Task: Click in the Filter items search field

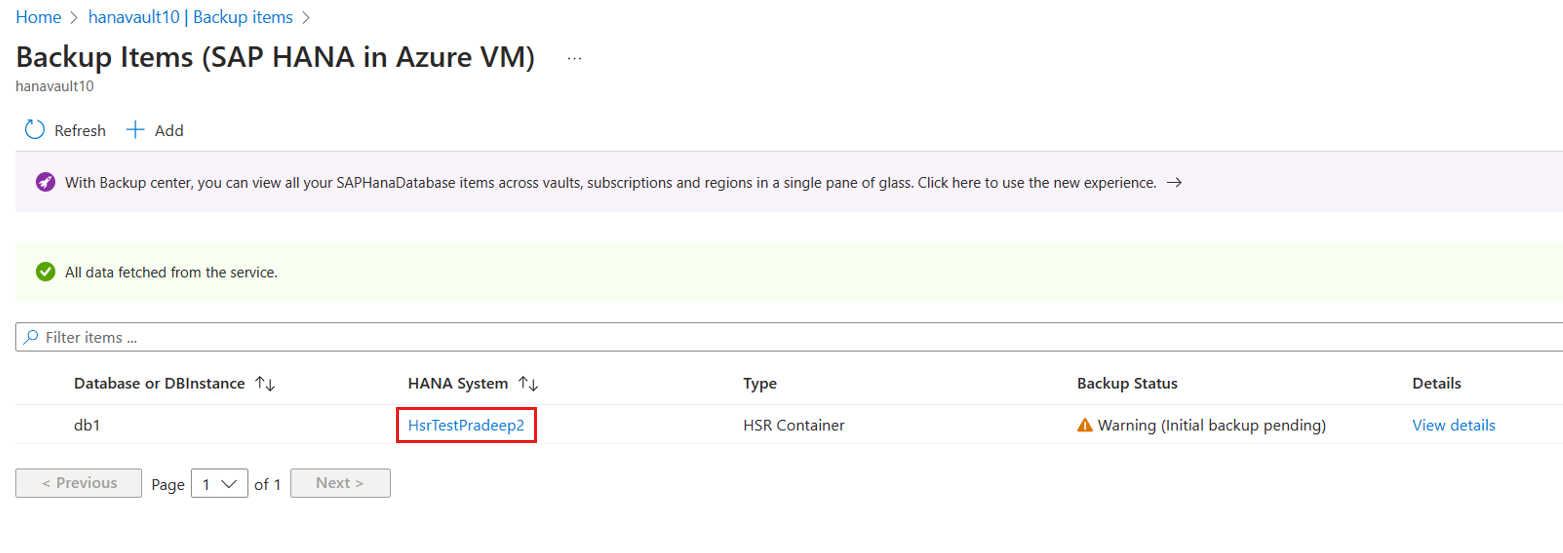Action: tap(789, 337)
